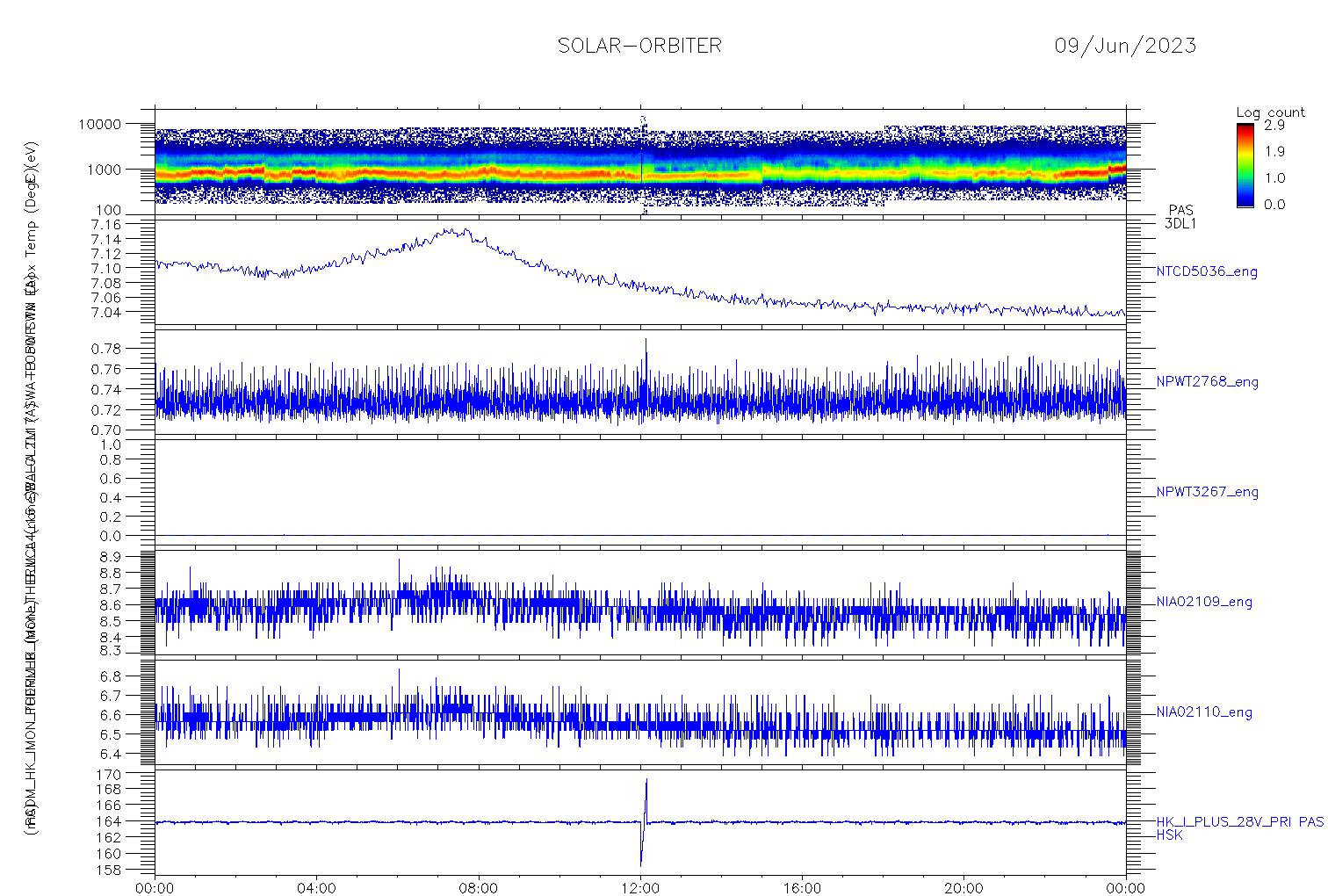Click the 0.0 colorbar minimum value

[x=1275, y=205]
